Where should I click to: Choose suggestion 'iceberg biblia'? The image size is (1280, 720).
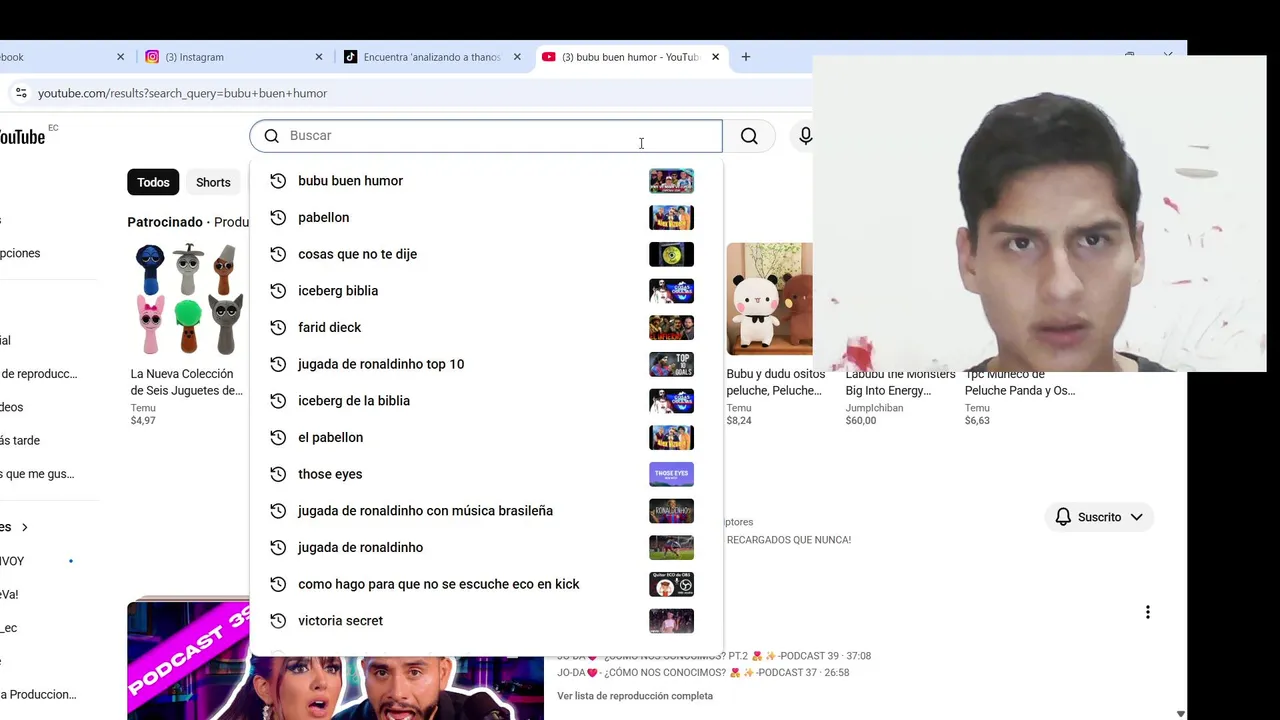486,291
